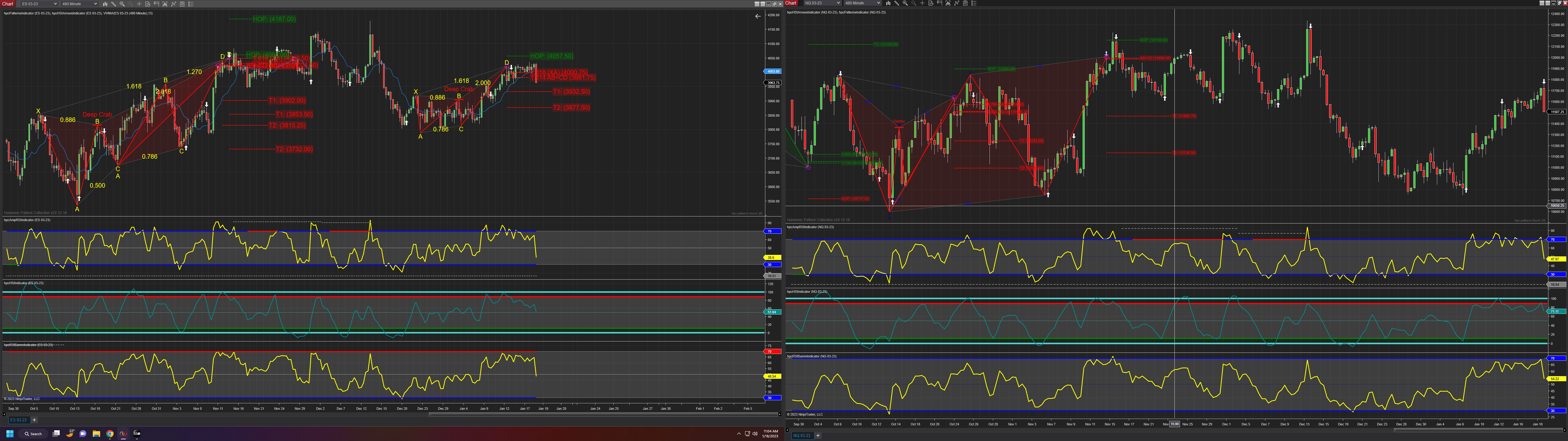Click Zoom In magnifier on ES chart
The width and height of the screenshot is (1568, 441).
pyautogui.click(x=123, y=4)
